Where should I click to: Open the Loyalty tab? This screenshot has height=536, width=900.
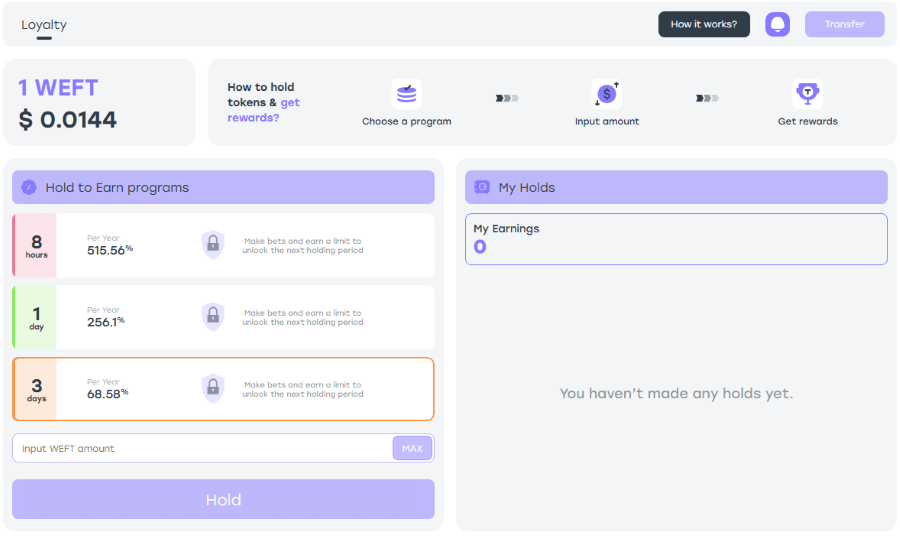(44, 25)
